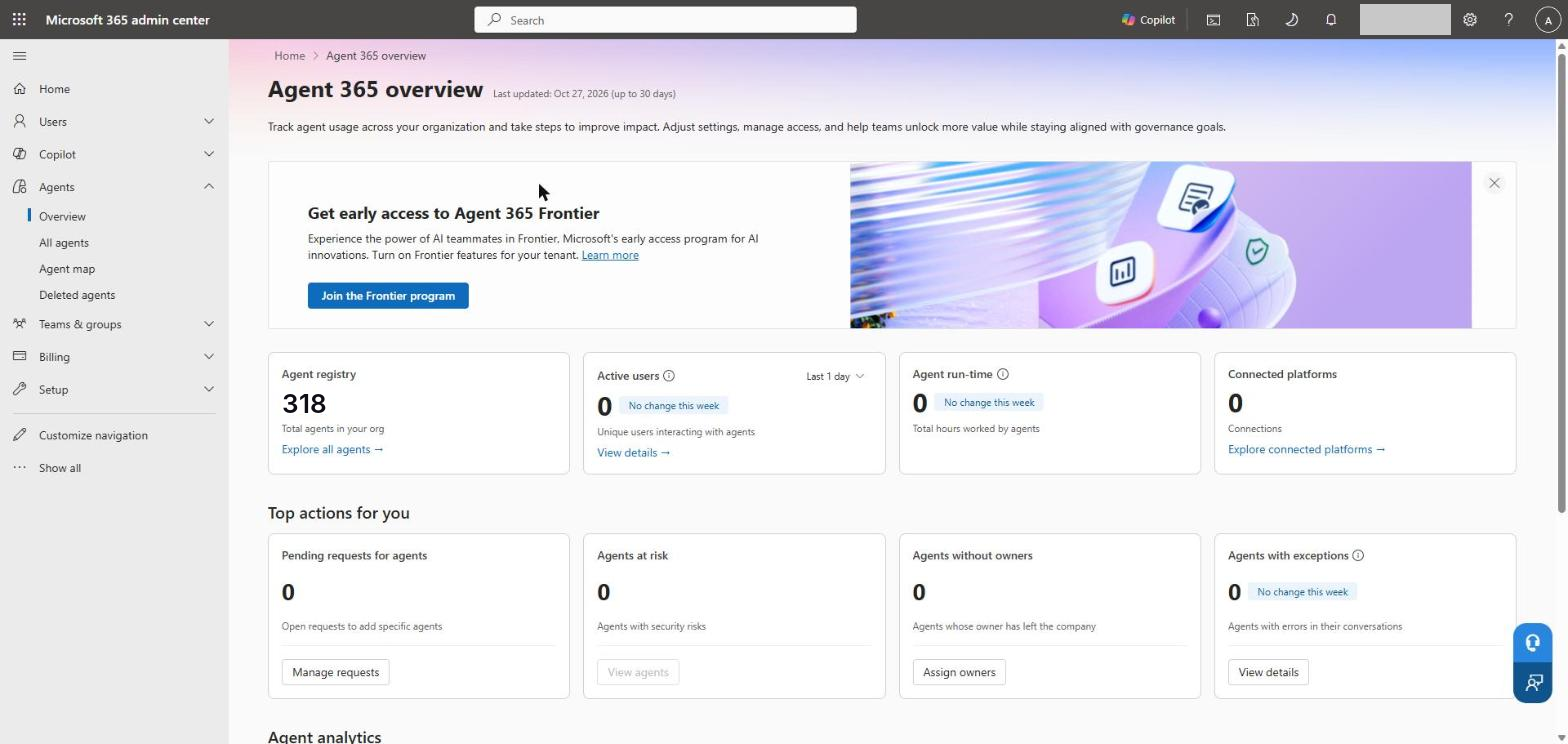Select All agents in sidebar
Screen dimensions: 1568x744
[x=64, y=243]
